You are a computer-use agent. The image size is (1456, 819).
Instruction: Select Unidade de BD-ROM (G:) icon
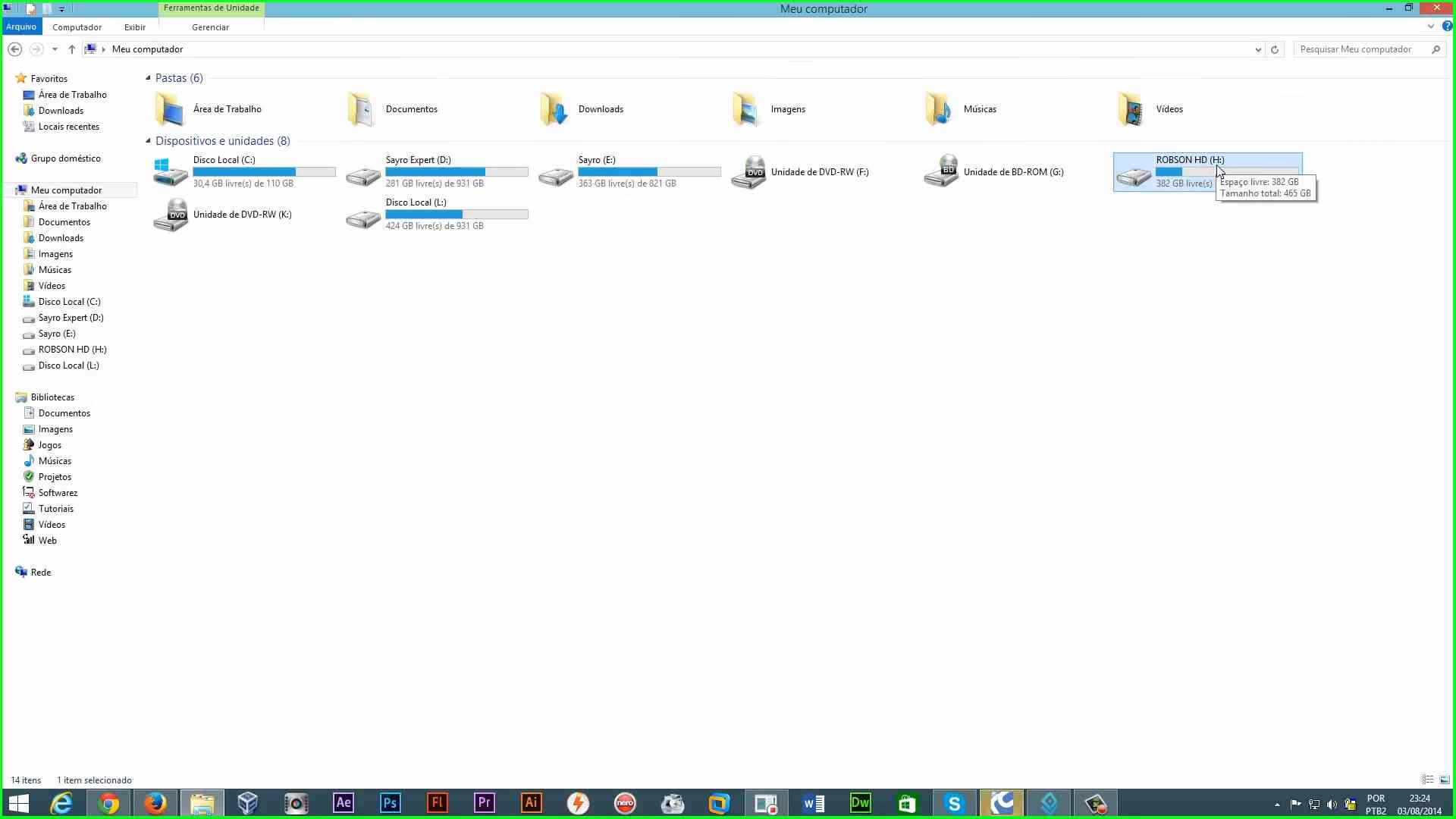pos(941,172)
